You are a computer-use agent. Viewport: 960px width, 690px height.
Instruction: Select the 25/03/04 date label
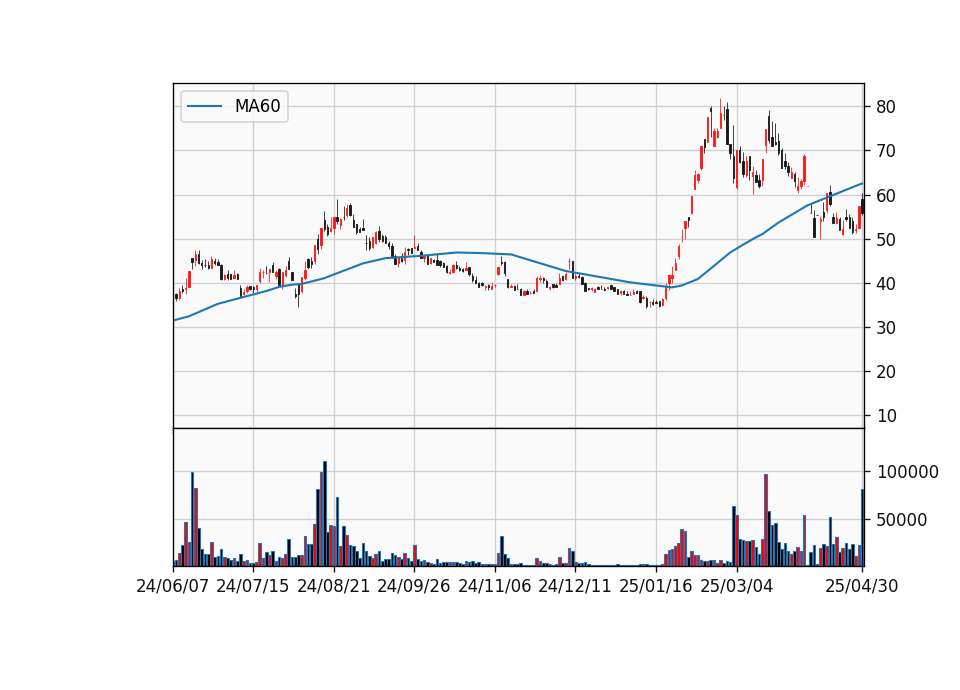click(x=737, y=586)
